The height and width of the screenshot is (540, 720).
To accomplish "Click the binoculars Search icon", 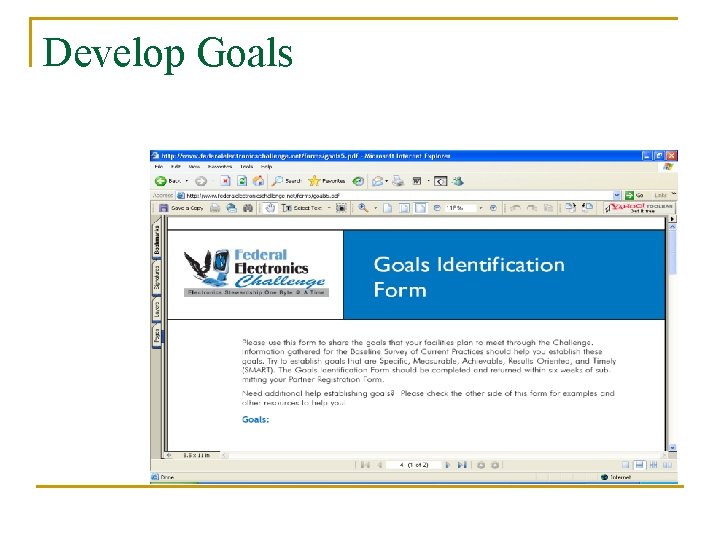I will (x=248, y=208).
